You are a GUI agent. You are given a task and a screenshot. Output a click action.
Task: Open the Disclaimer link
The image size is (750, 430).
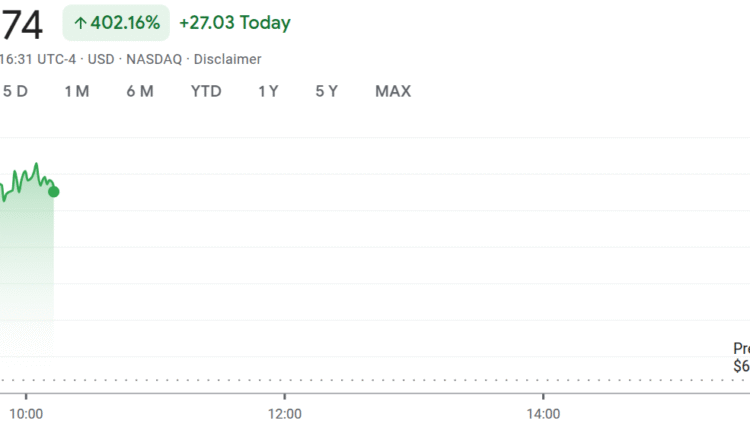tap(226, 59)
